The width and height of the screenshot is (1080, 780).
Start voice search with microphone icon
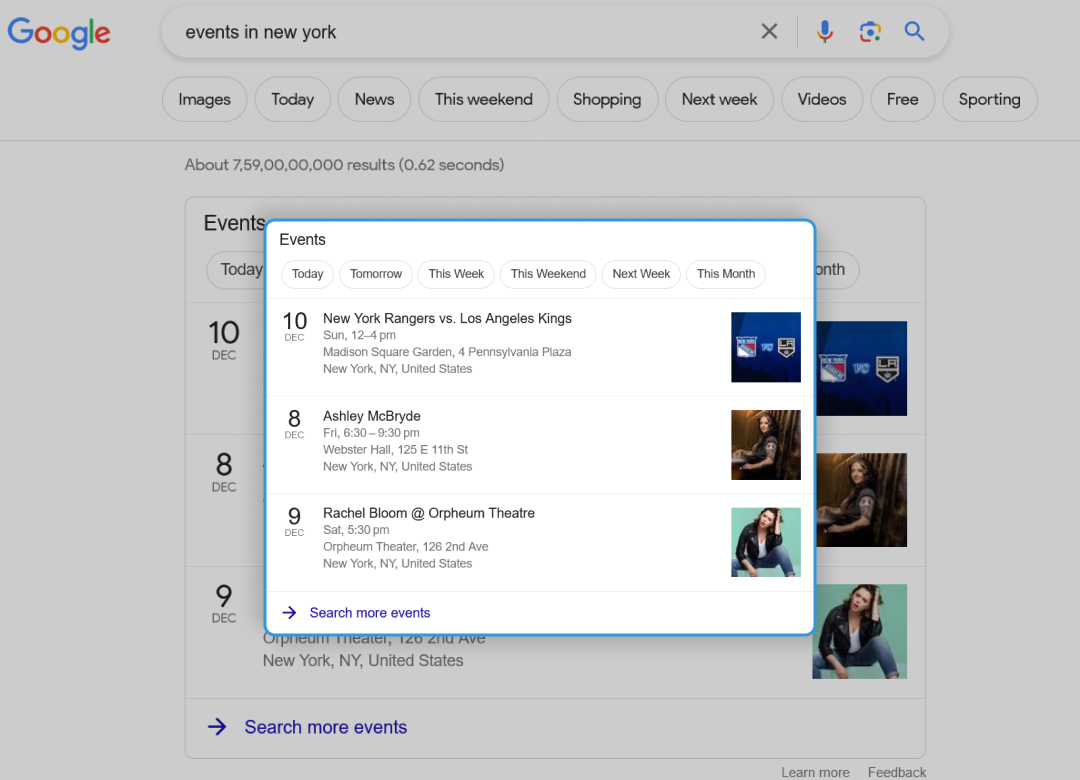(x=824, y=32)
